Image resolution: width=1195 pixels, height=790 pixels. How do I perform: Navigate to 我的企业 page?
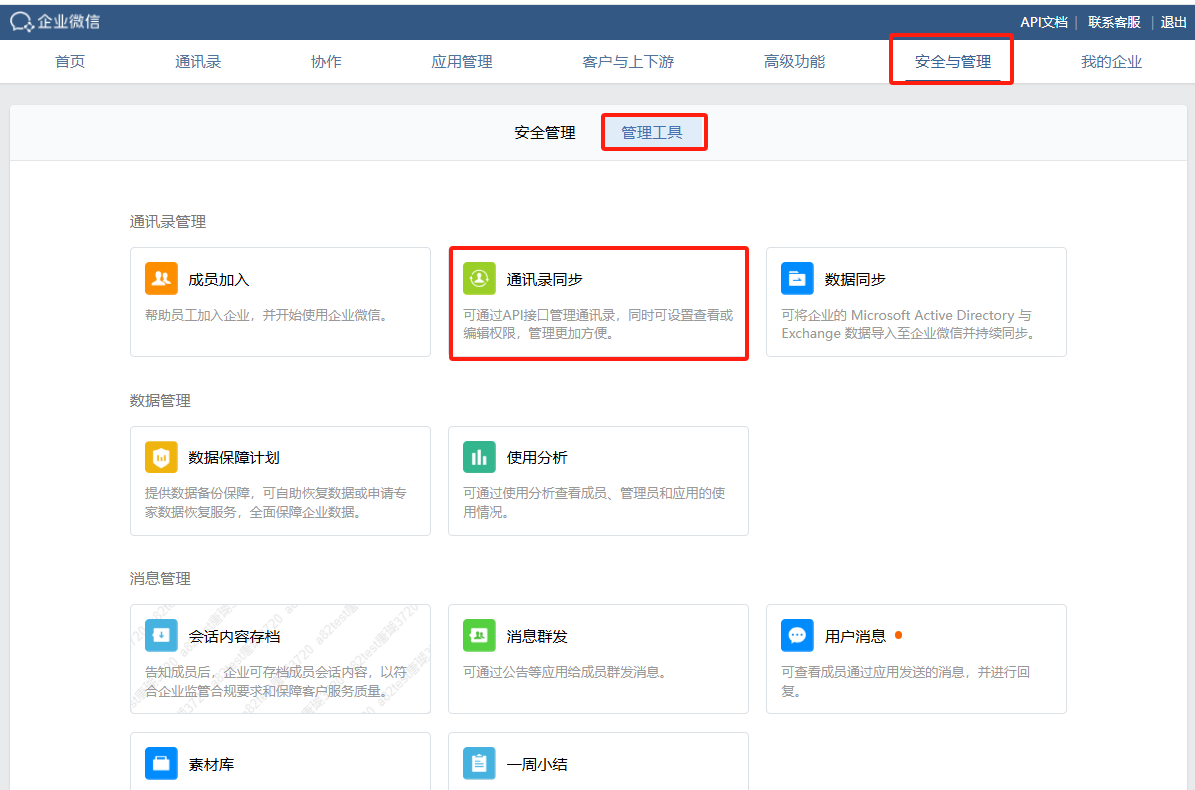(1111, 62)
